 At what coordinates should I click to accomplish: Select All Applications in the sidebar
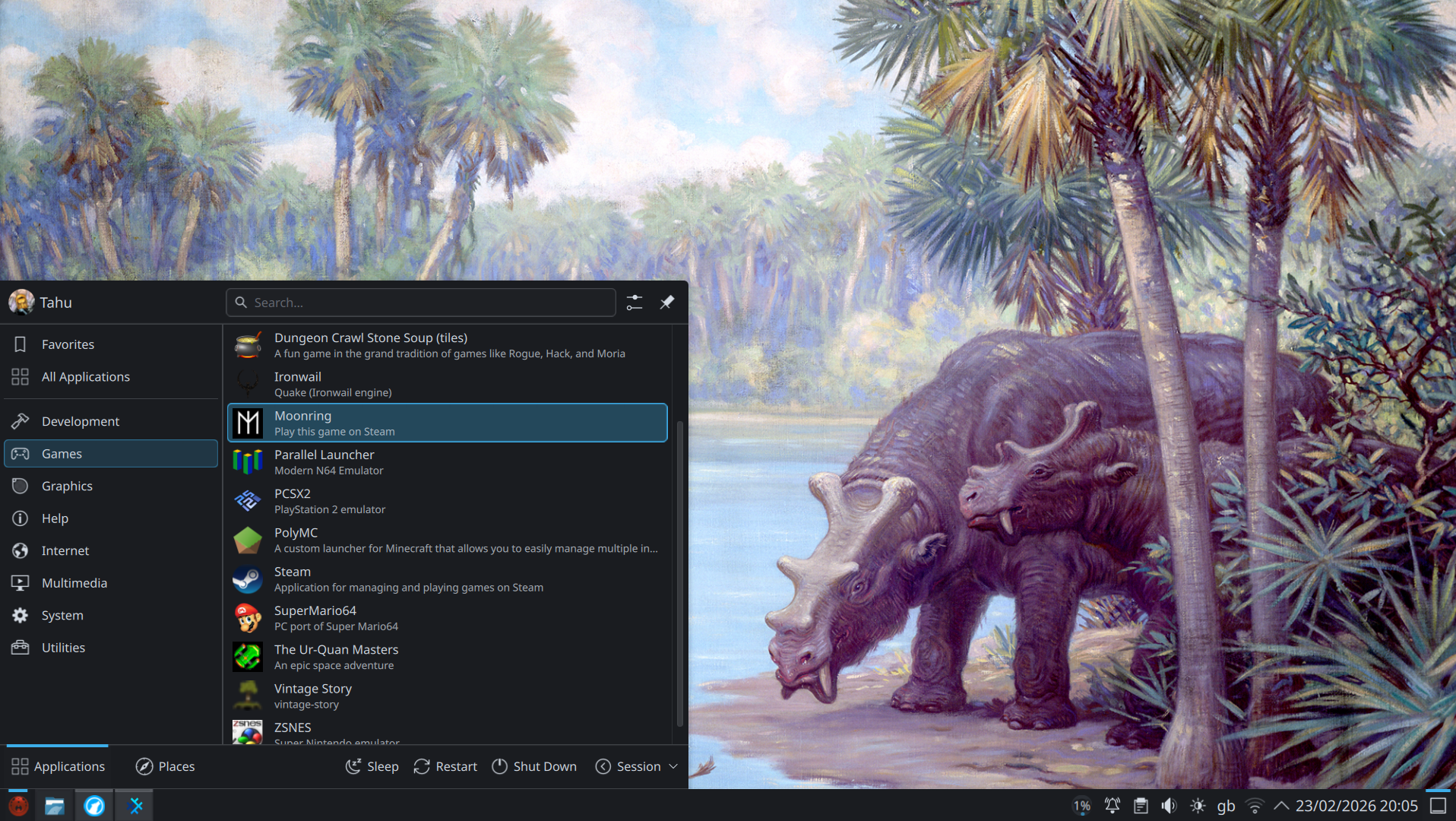(x=111, y=377)
